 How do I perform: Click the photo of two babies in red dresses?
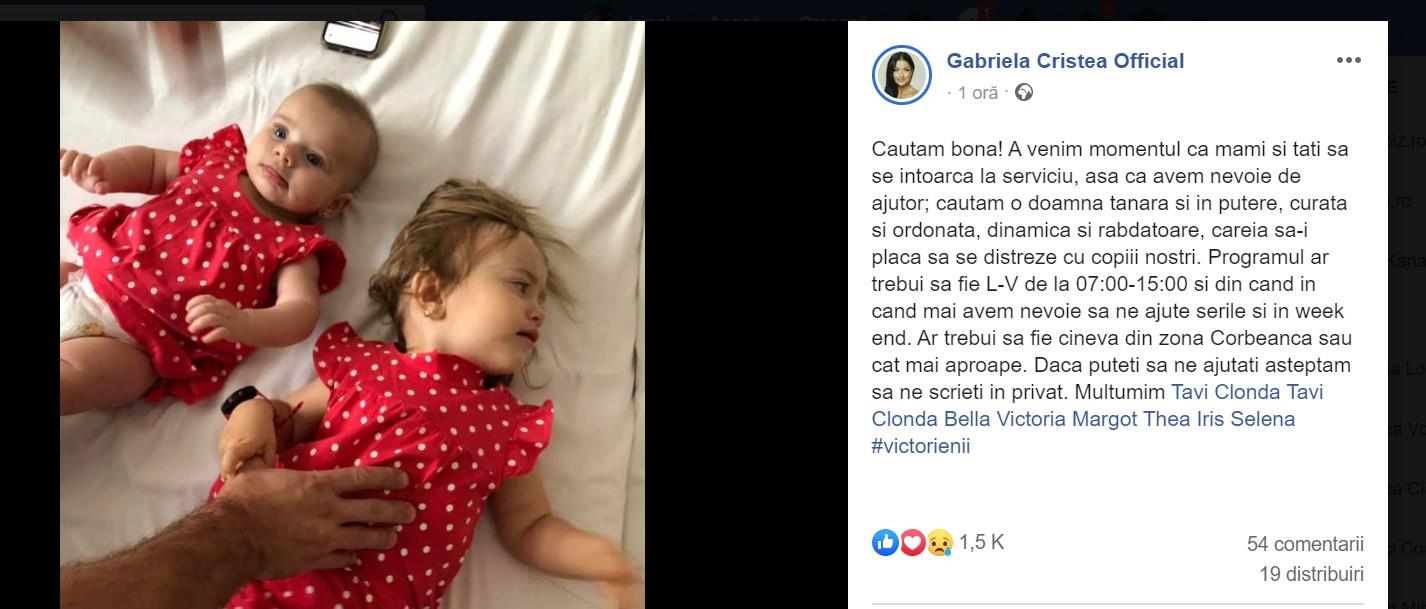pos(352,314)
